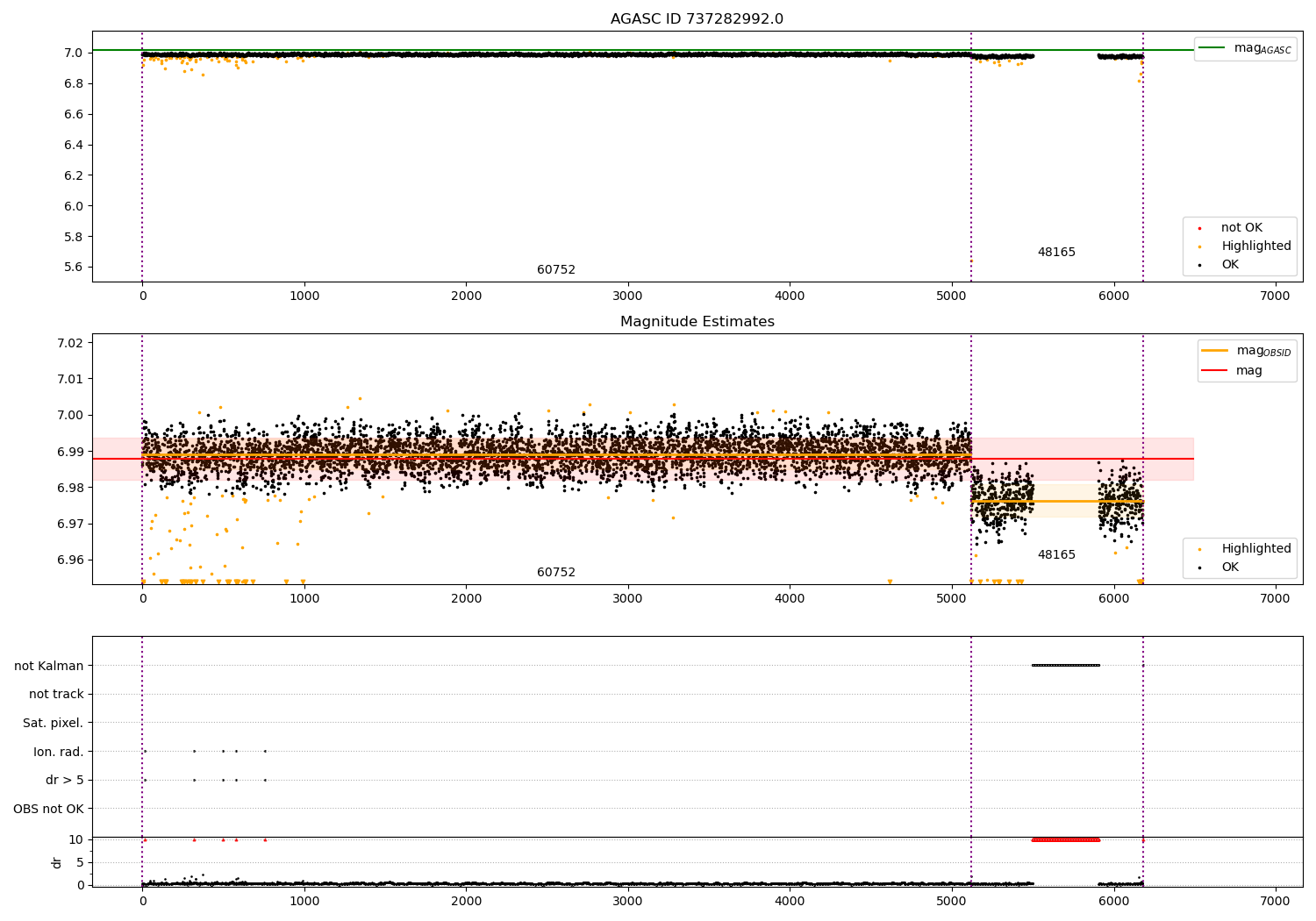Click "60752" label in Magnitude Estimates plot

[556, 573]
